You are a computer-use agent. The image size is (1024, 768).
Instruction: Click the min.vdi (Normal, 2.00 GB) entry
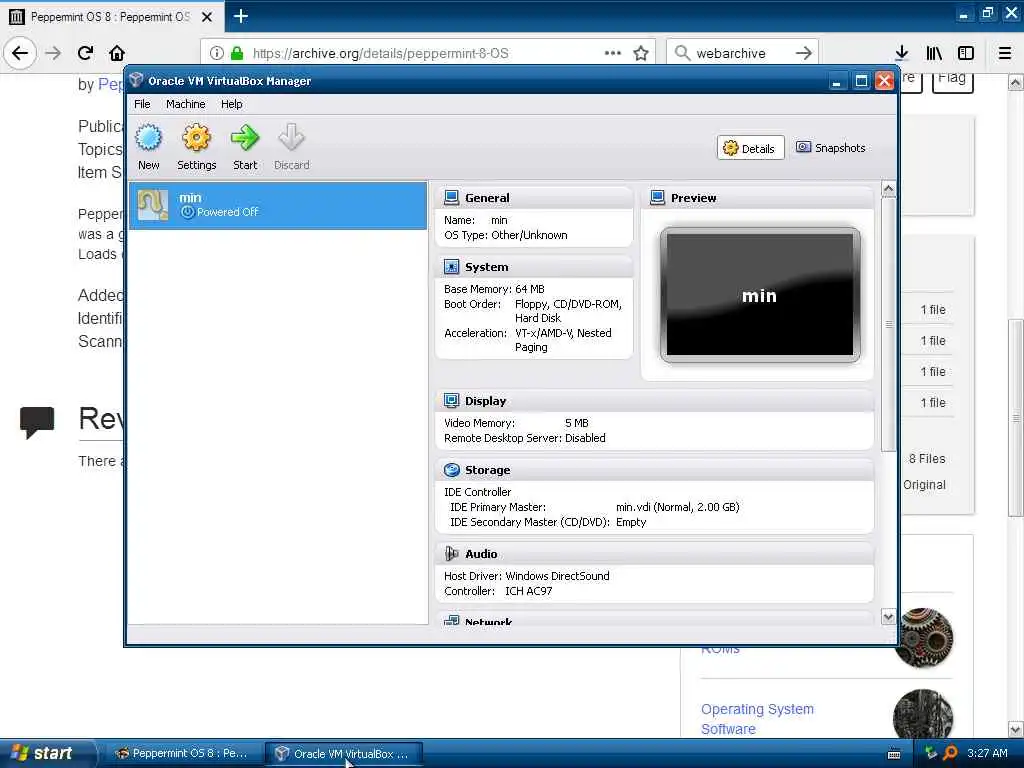tap(677, 507)
